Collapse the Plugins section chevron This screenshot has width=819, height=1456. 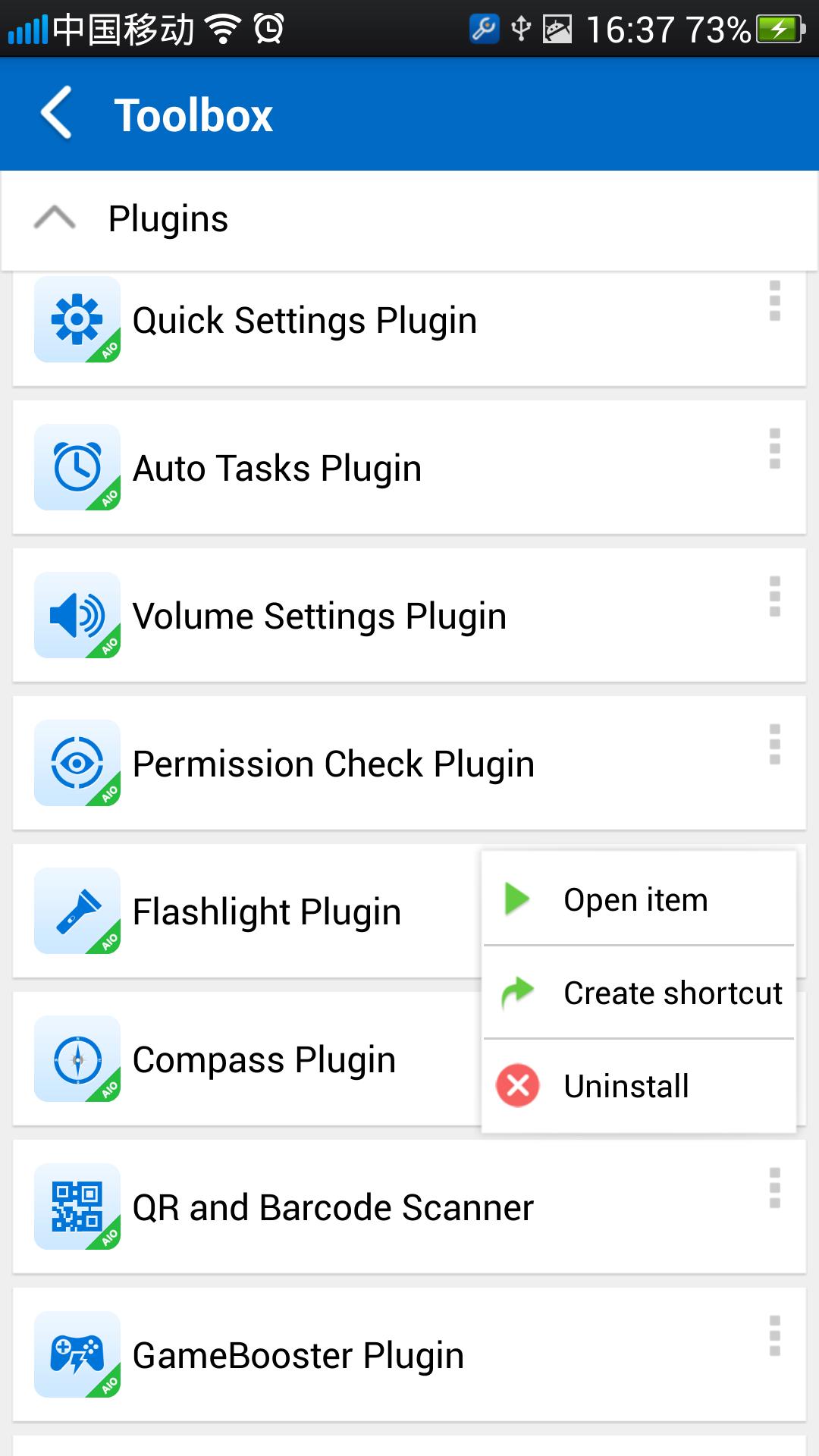click(x=55, y=218)
